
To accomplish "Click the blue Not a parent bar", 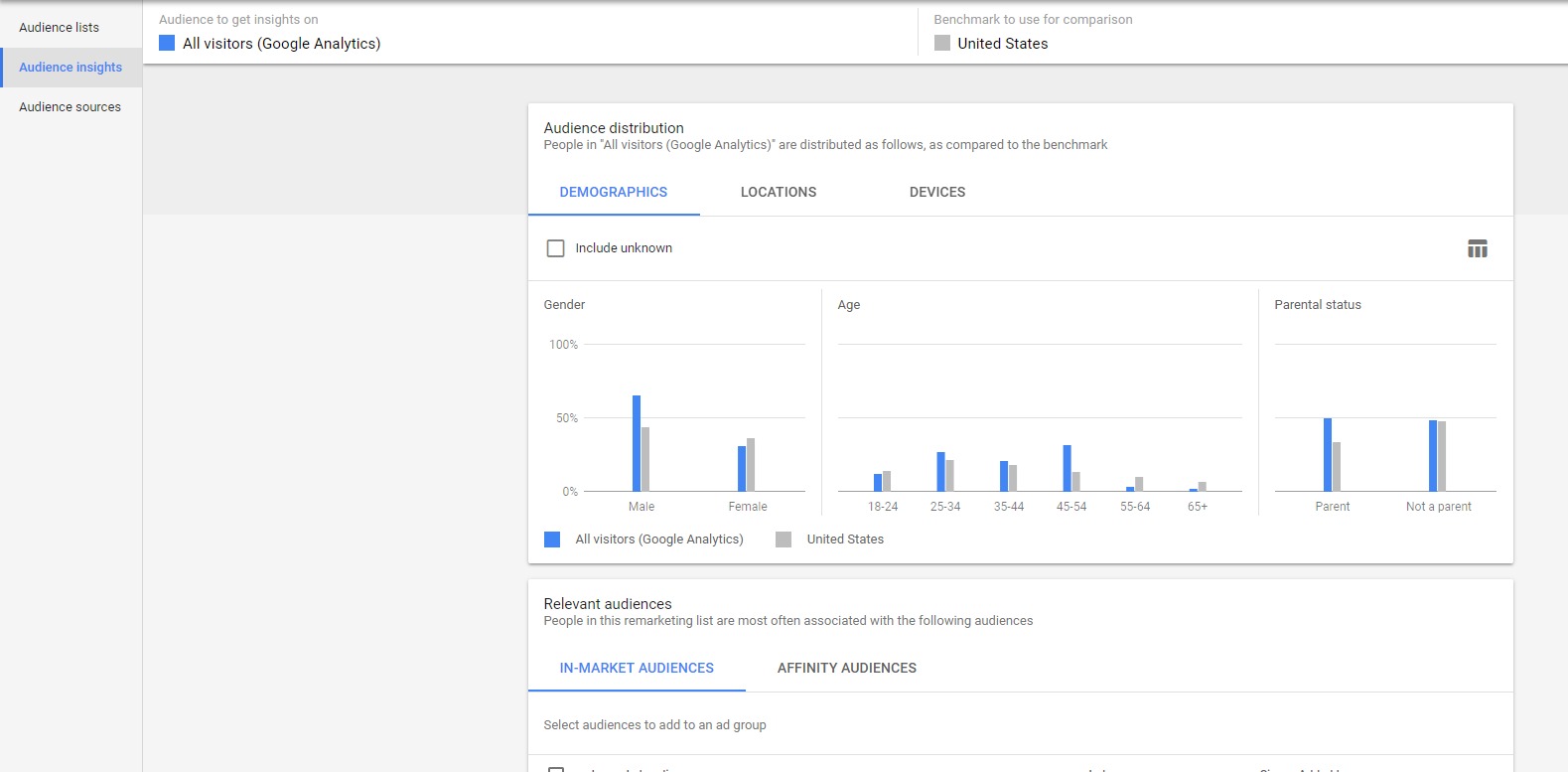I will [1433, 456].
